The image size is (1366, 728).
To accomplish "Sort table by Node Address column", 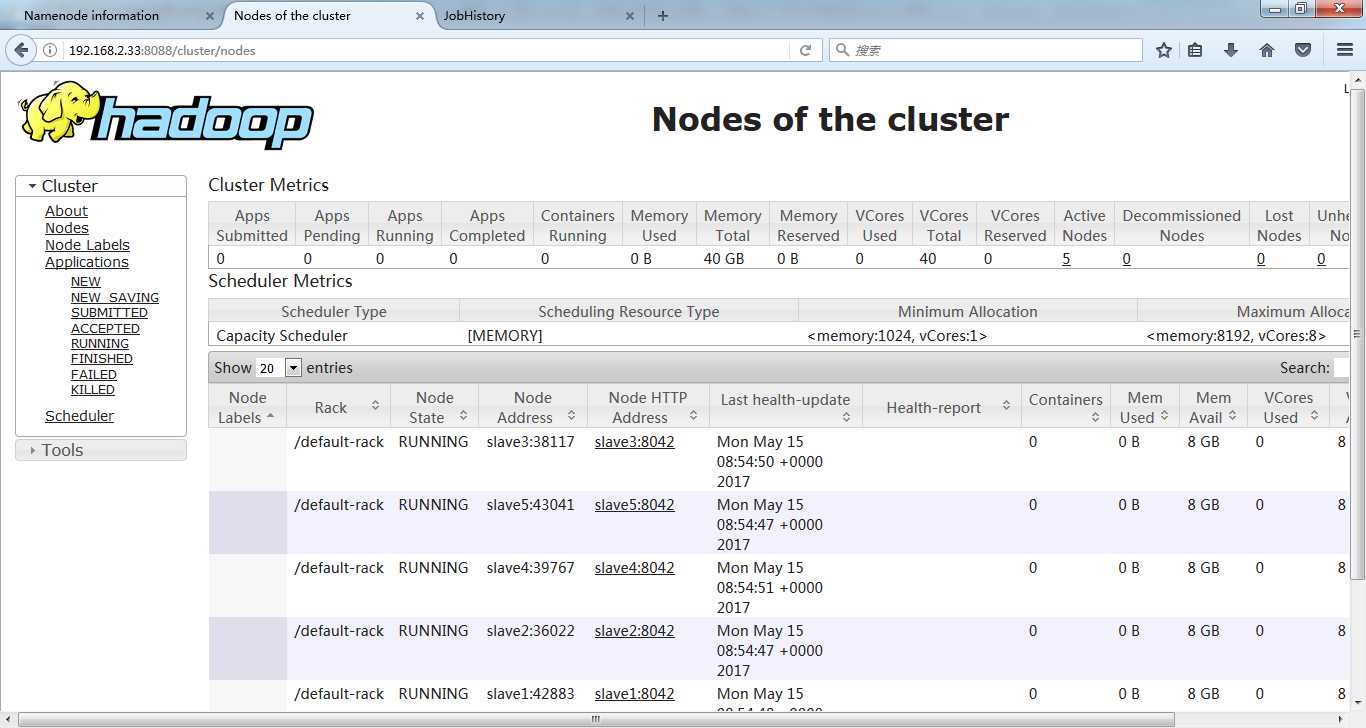I will pyautogui.click(x=533, y=407).
